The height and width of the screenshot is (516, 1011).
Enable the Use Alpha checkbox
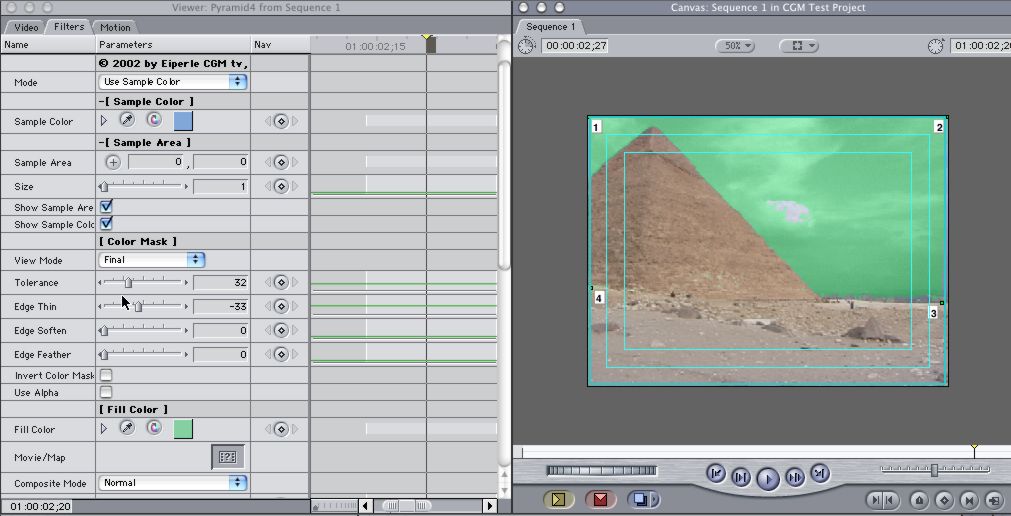[106, 392]
